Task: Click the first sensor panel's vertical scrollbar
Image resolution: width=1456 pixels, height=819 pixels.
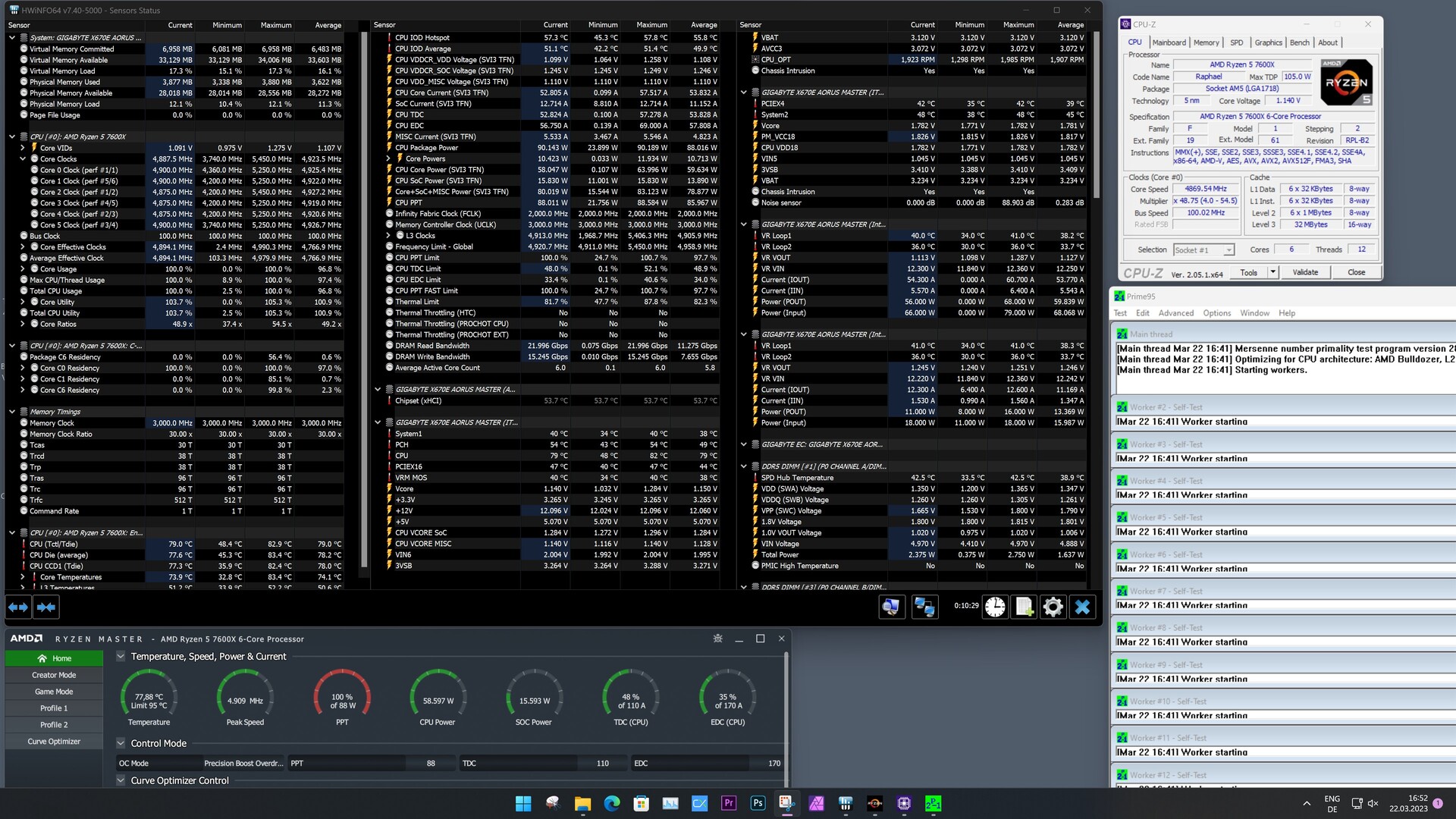Action: tap(364, 303)
